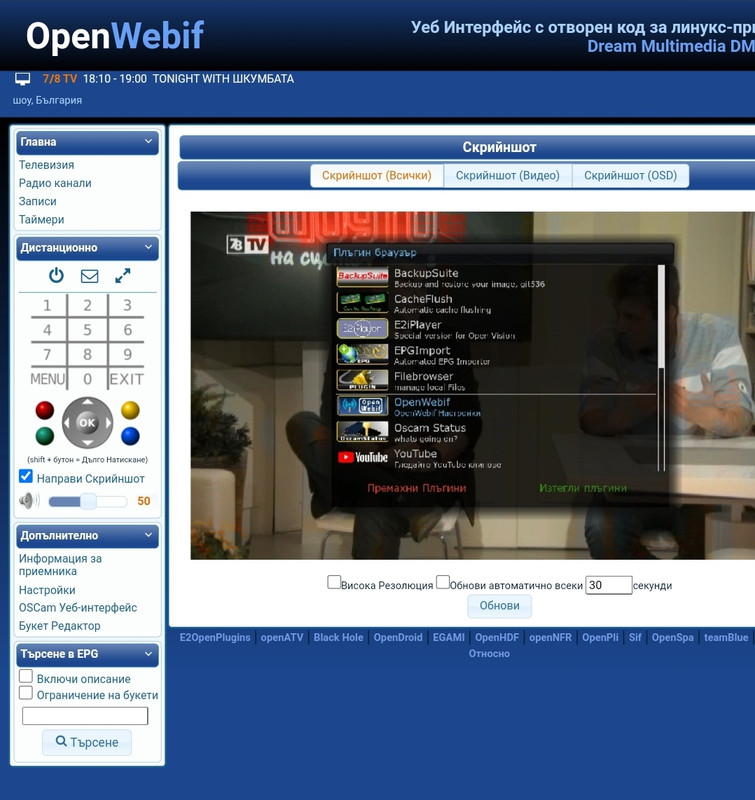755x800 pixels.
Task: Click the power standby icon
Action: coord(56,276)
